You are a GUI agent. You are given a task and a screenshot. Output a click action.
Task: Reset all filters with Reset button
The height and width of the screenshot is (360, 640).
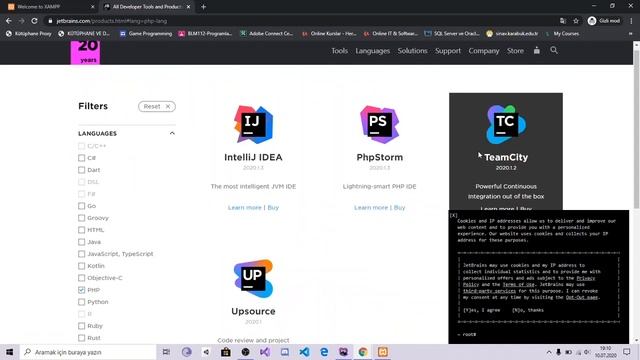(x=157, y=106)
